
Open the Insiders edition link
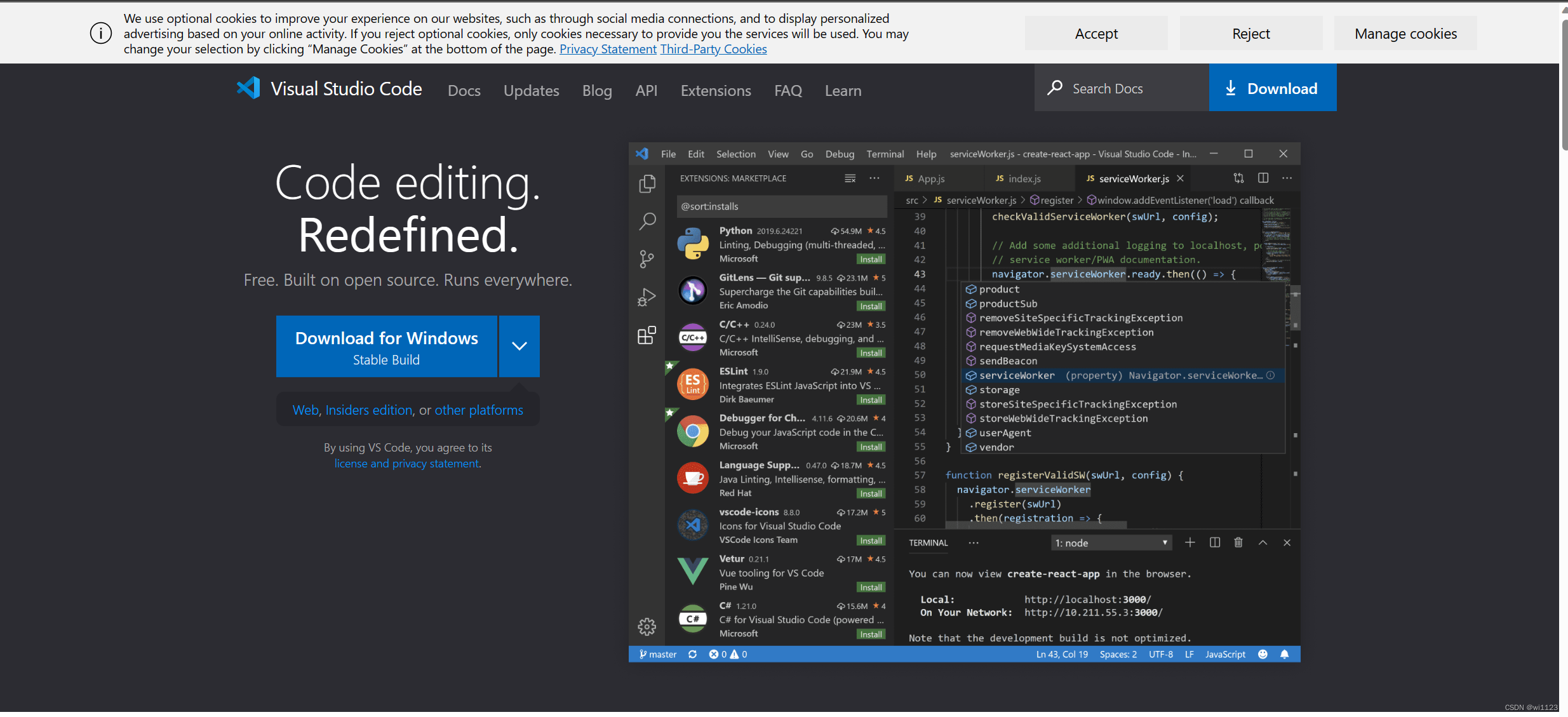(x=369, y=410)
